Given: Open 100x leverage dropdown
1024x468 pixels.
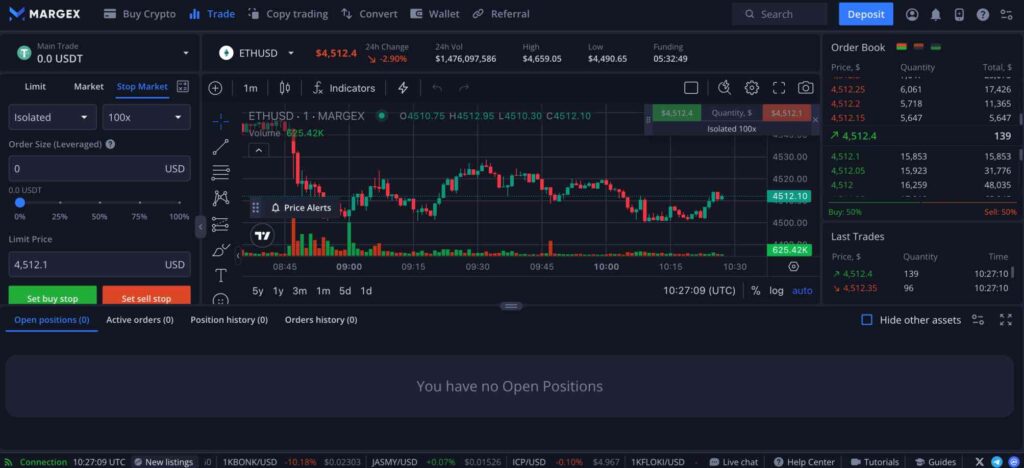Looking at the screenshot, I should click(x=146, y=117).
